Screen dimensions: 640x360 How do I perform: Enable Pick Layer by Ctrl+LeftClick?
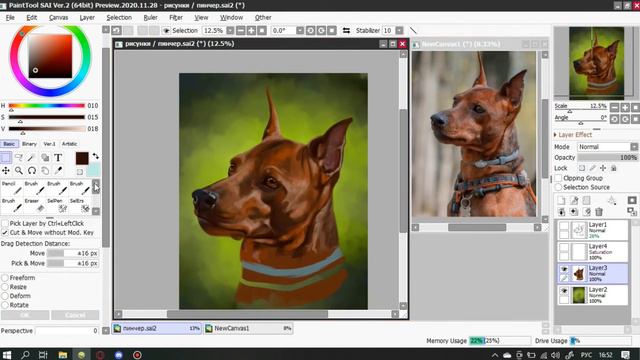[5, 224]
